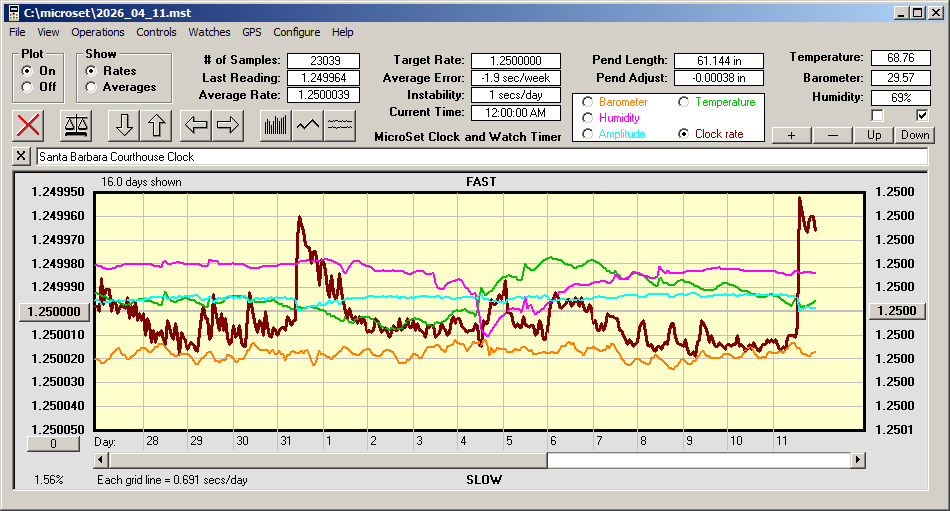Click the red X delete icon

tap(29, 126)
